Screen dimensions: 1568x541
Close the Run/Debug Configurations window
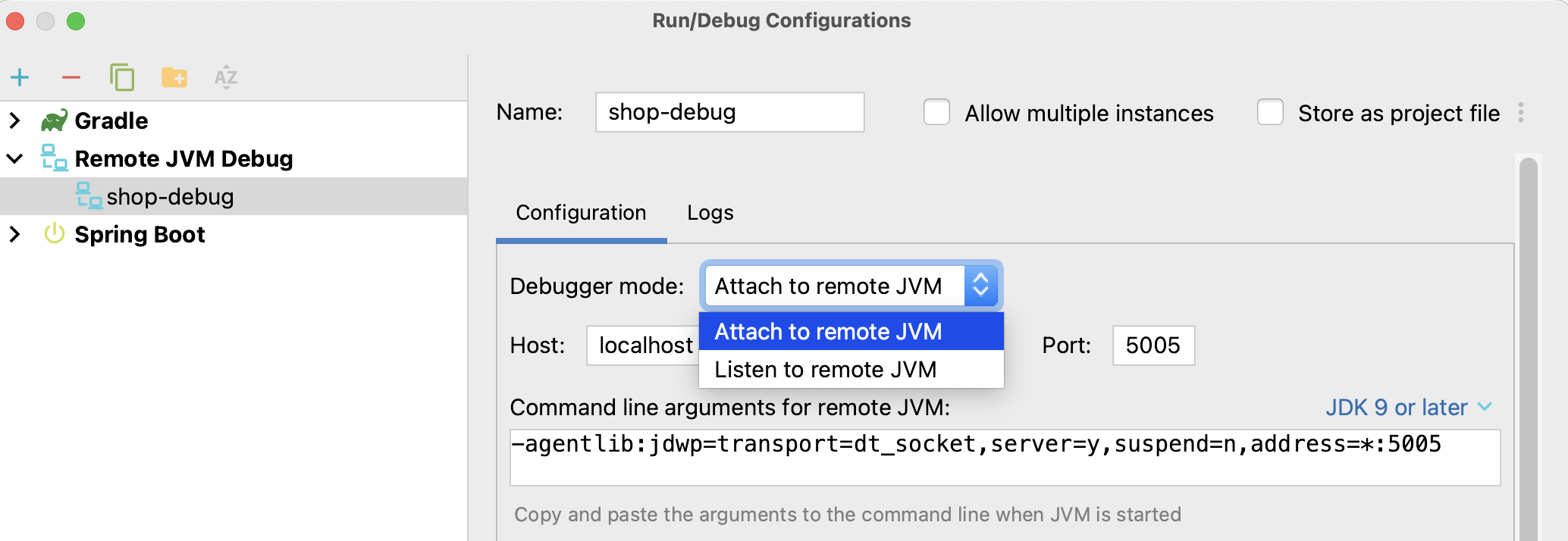15,21
